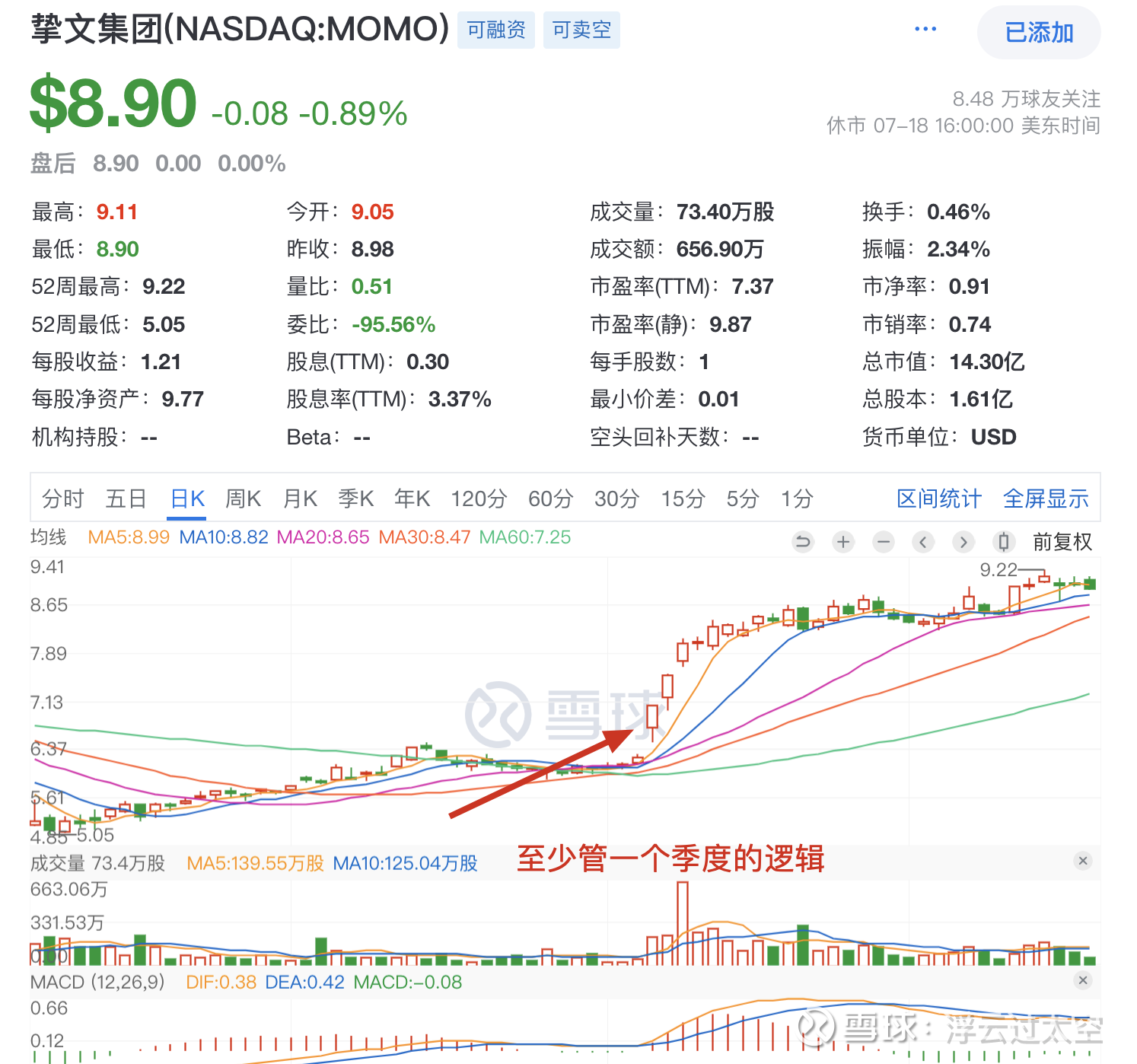Image resolution: width=1137 pixels, height=1064 pixels.
Task: Click the tallest red volume bar
Action: click(x=682, y=923)
